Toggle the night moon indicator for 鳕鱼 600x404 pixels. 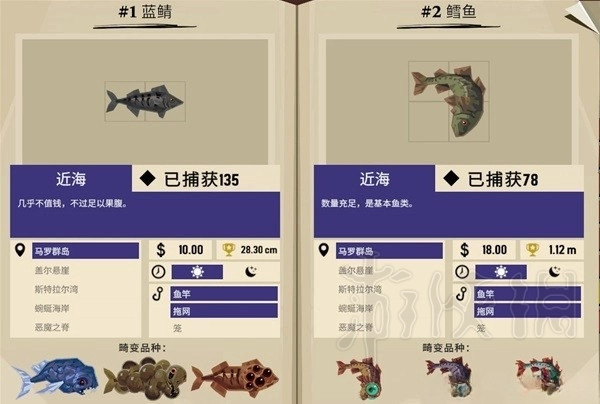click(555, 272)
